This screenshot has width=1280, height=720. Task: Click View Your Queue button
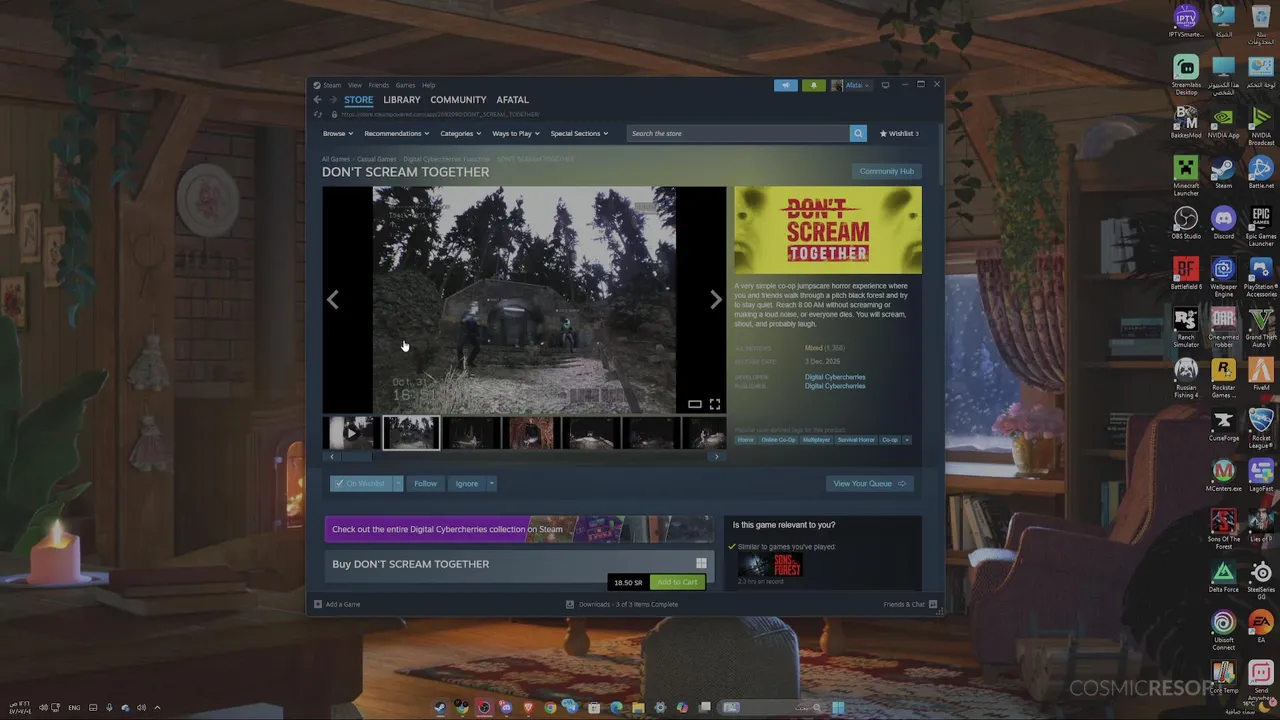[x=869, y=483]
